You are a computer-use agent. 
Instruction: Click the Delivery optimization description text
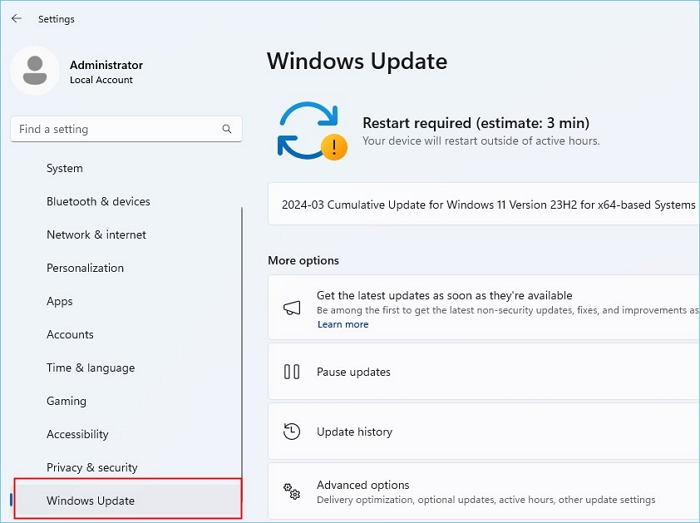(486, 500)
